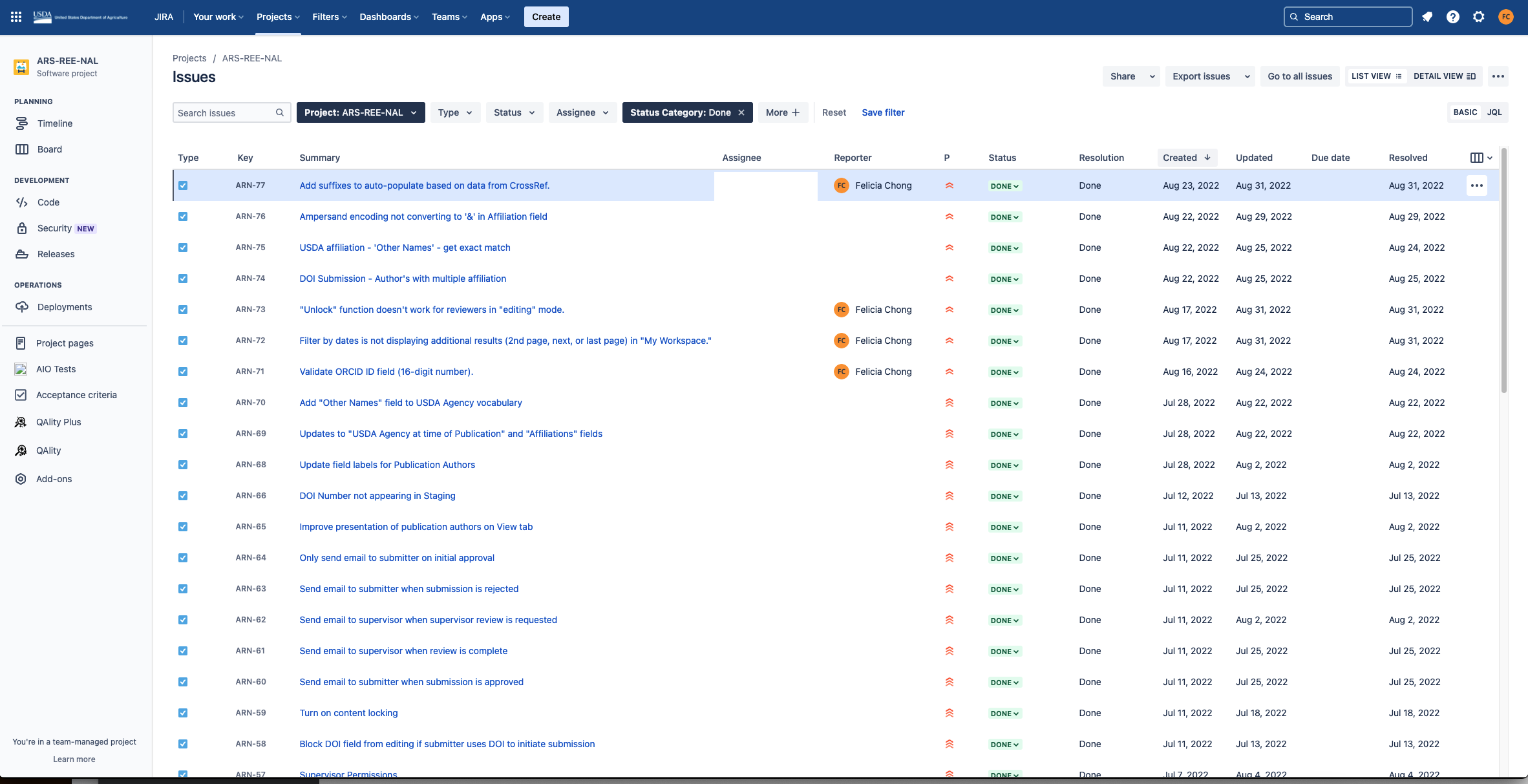The height and width of the screenshot is (784, 1528).
Task: Open the help question mark icon
Action: 1453,17
